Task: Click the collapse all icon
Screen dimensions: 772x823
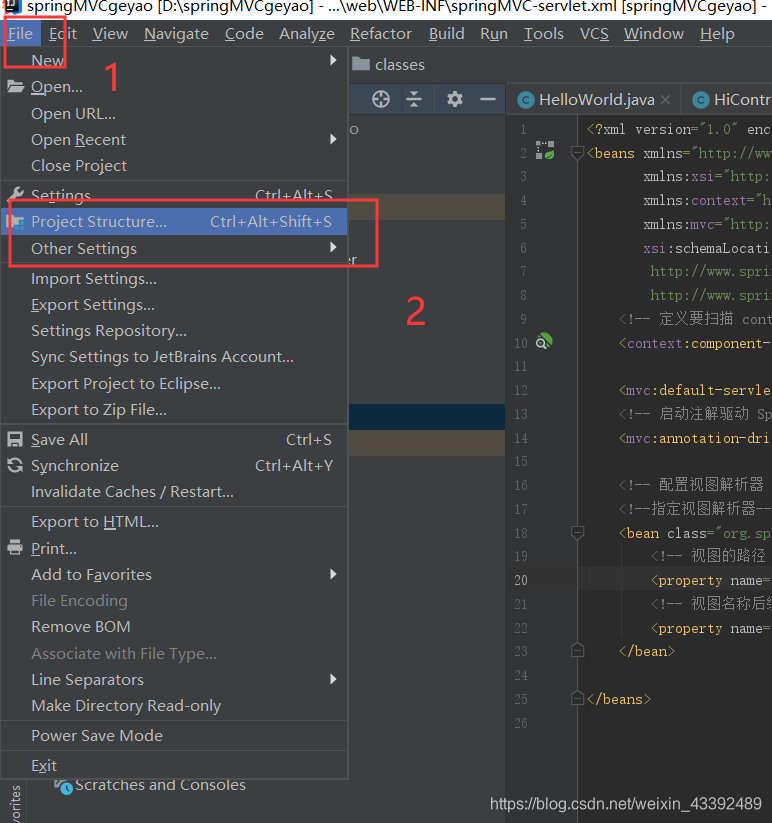Action: coord(414,99)
